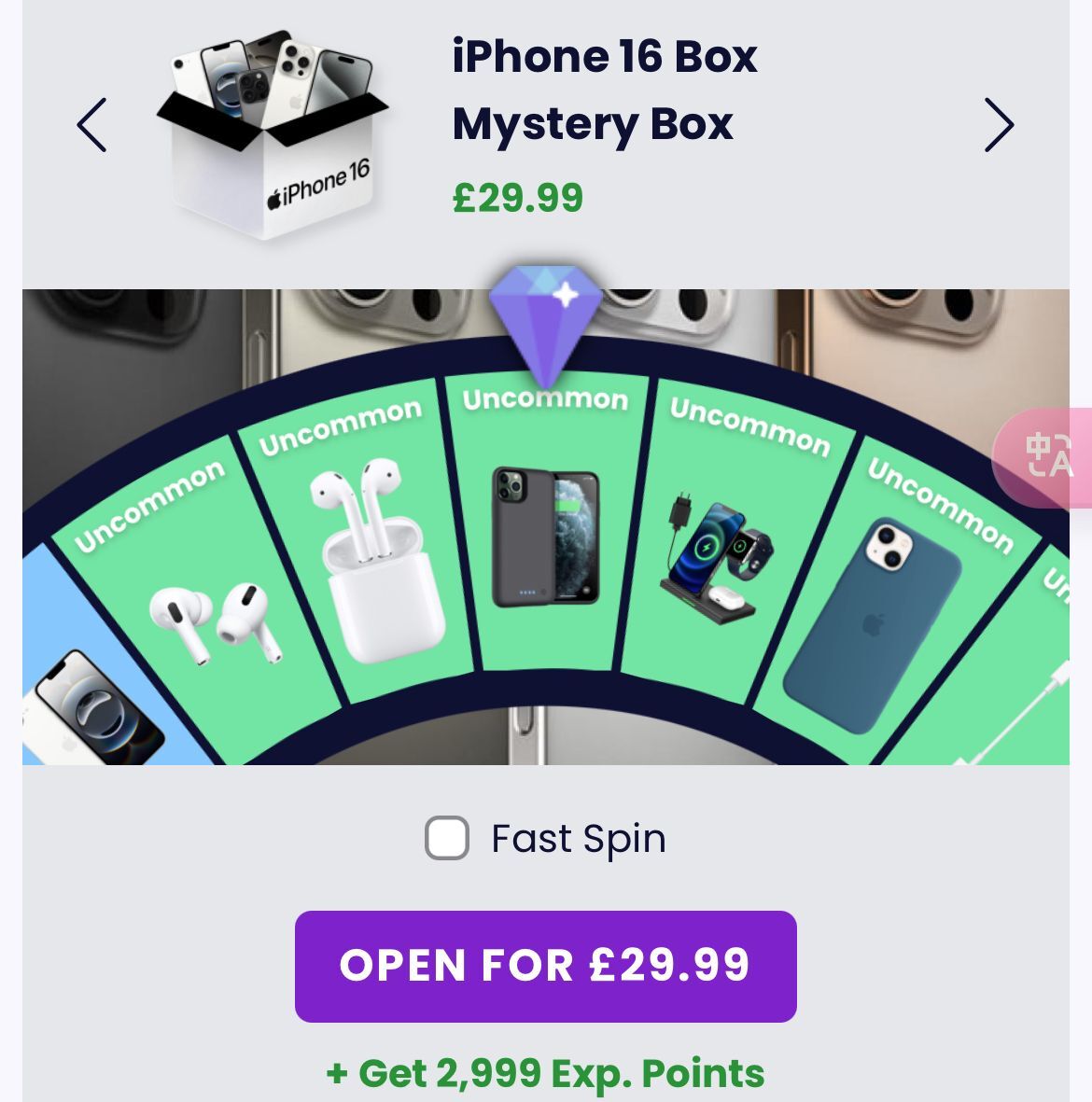This screenshot has height=1102, width=1092.
Task: Enable the Fast Spin checkbox
Action: 447,838
